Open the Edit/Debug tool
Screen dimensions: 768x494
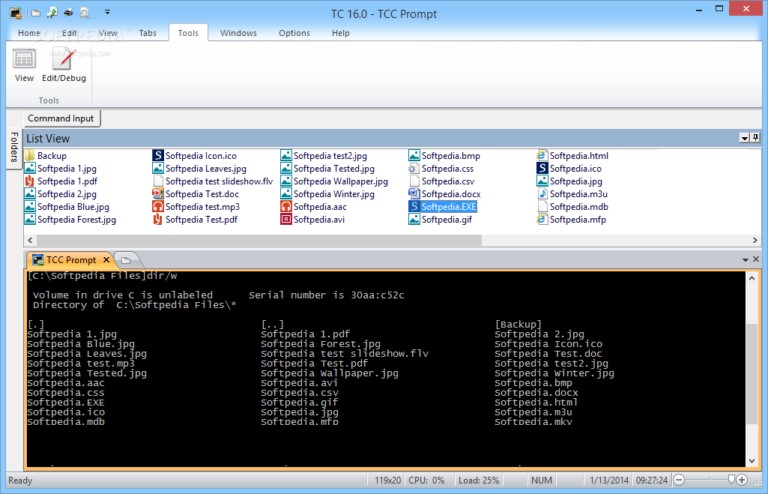(x=63, y=65)
